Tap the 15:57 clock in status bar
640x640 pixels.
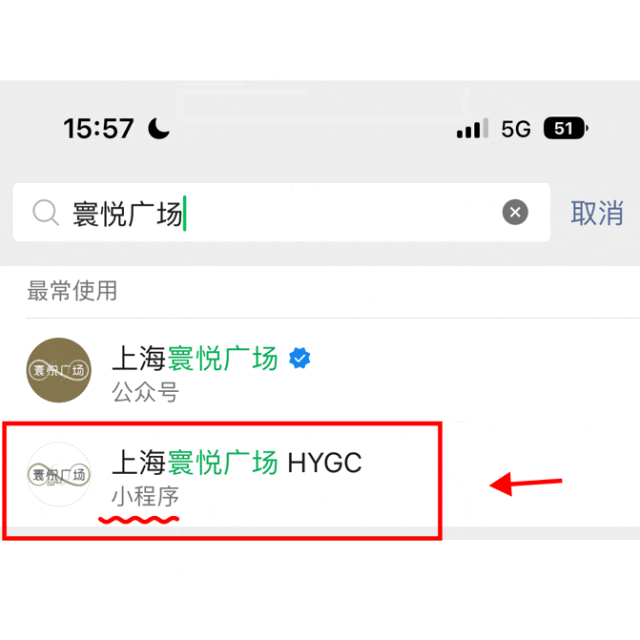(x=98, y=129)
